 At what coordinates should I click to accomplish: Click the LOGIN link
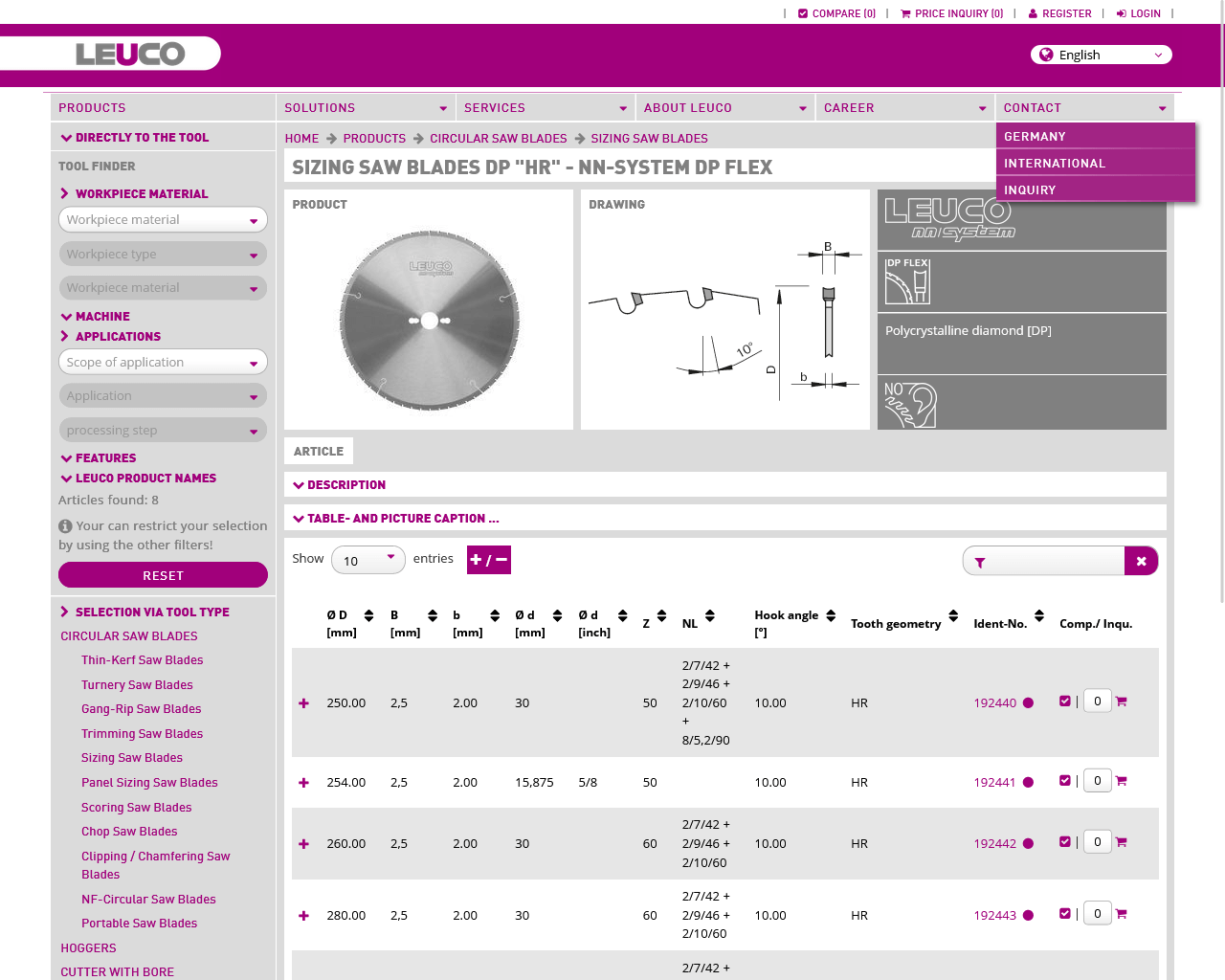pos(1138,13)
